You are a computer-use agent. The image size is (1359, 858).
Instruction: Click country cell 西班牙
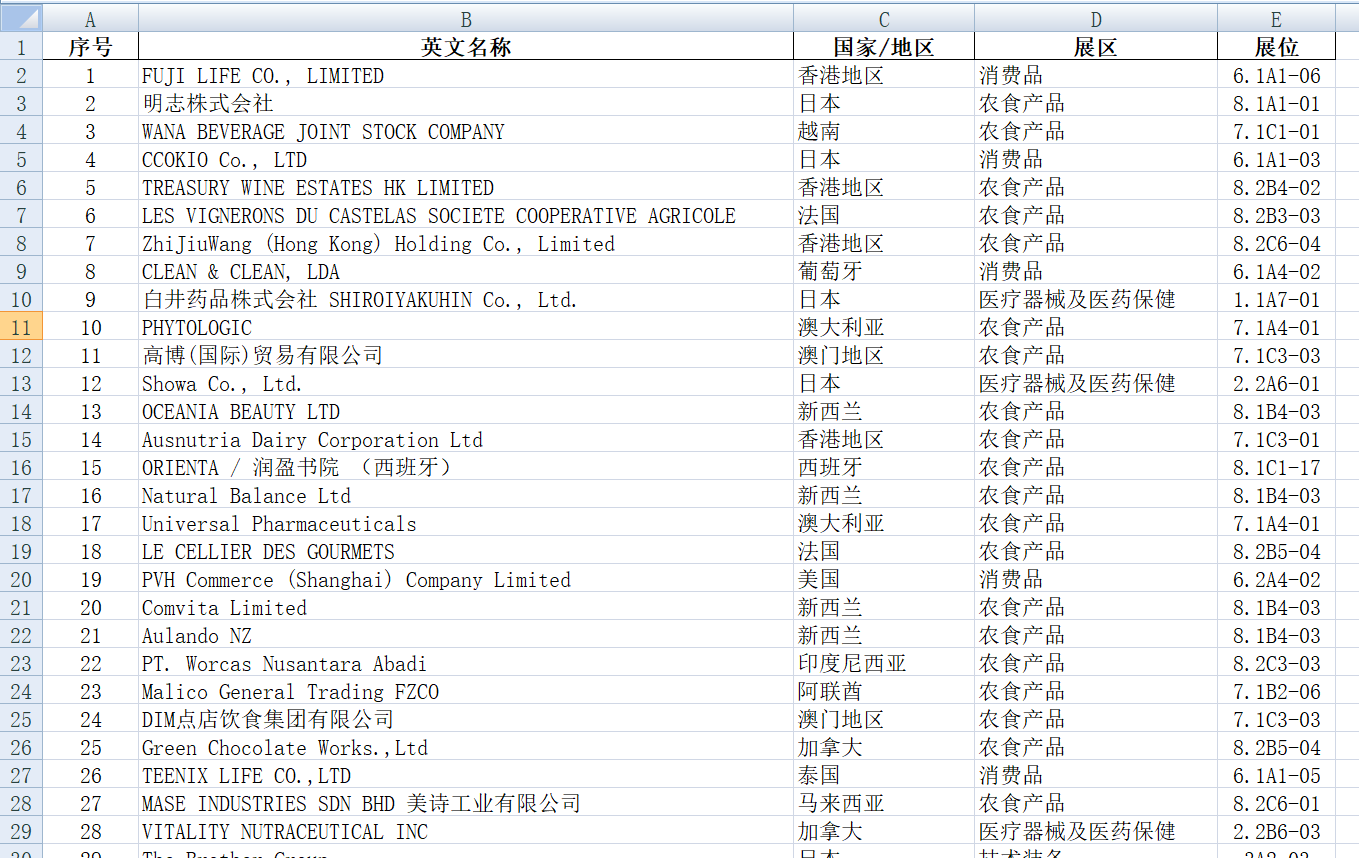[x=884, y=467]
